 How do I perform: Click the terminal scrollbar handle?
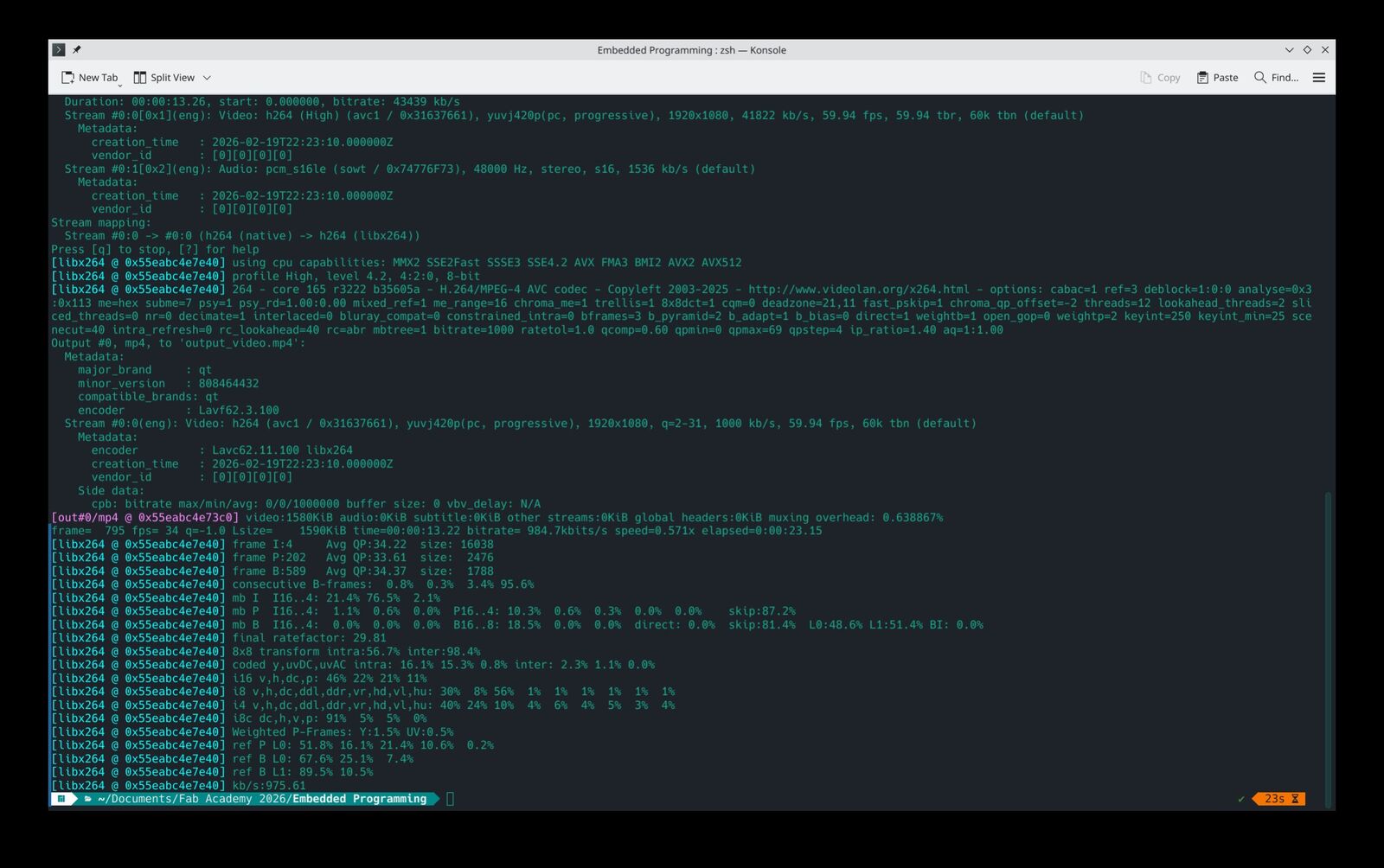[1329, 649]
